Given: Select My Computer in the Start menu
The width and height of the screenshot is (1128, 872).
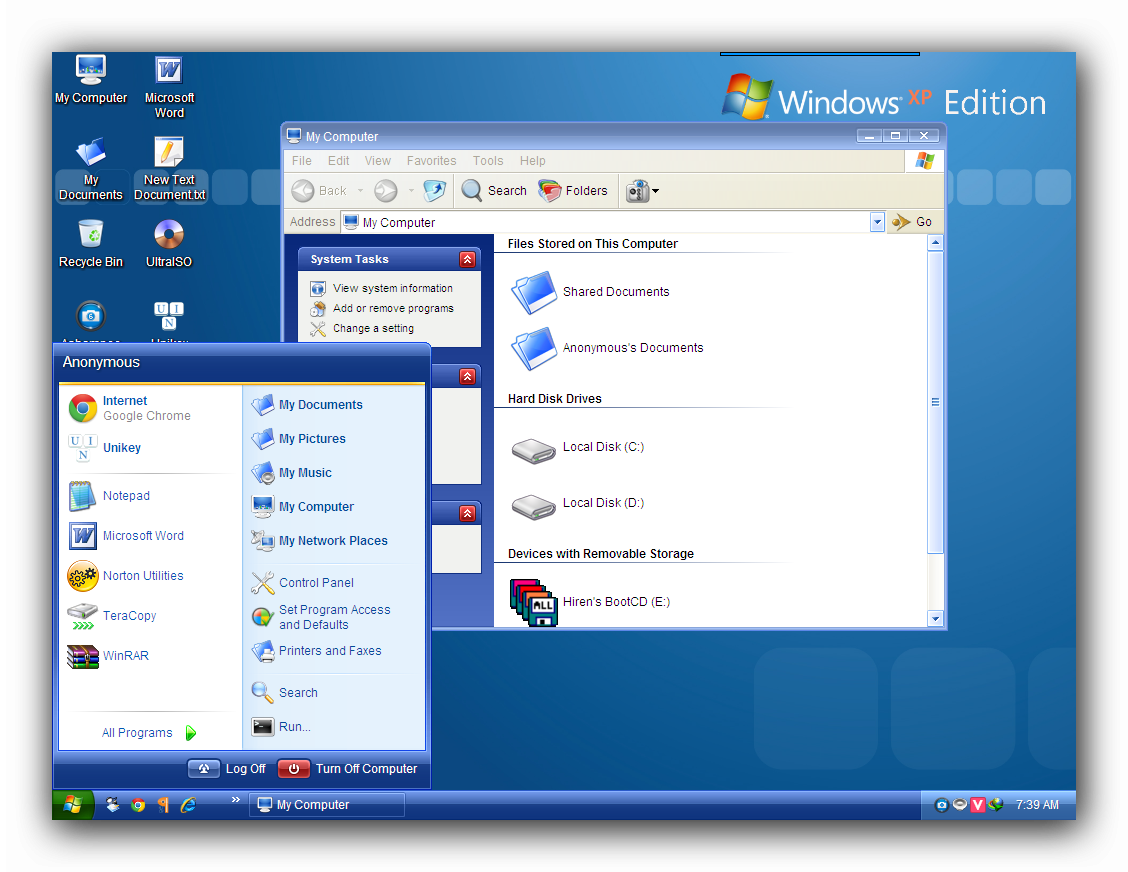Looking at the screenshot, I should tap(303, 507).
